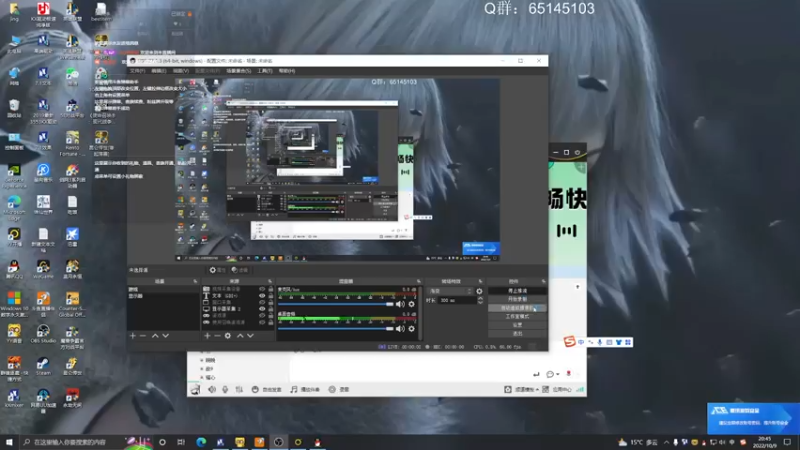Viewport: 800px width, 450px height.
Task: Click the 停止推流 button in Controls
Action: 517,291
